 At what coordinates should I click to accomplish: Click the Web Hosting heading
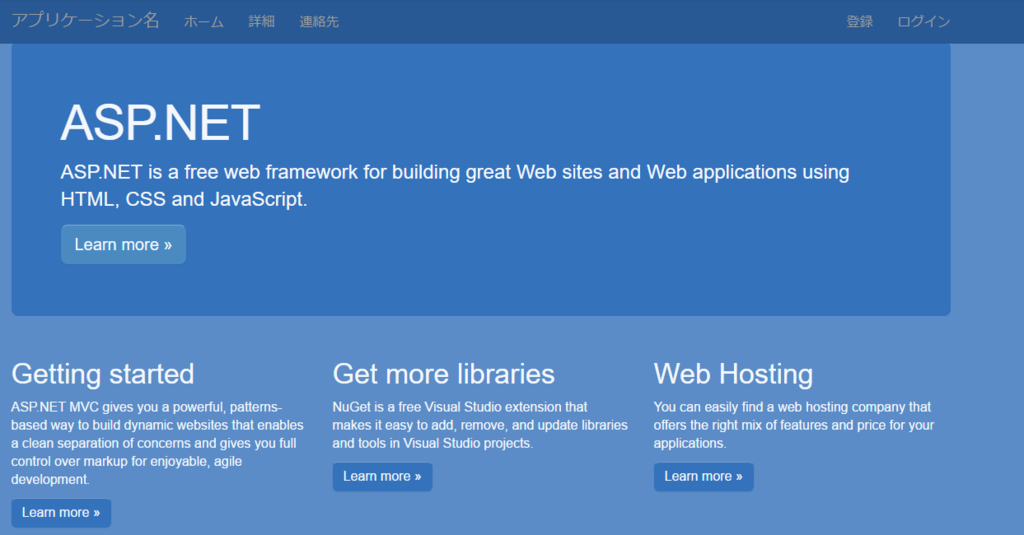pos(733,374)
